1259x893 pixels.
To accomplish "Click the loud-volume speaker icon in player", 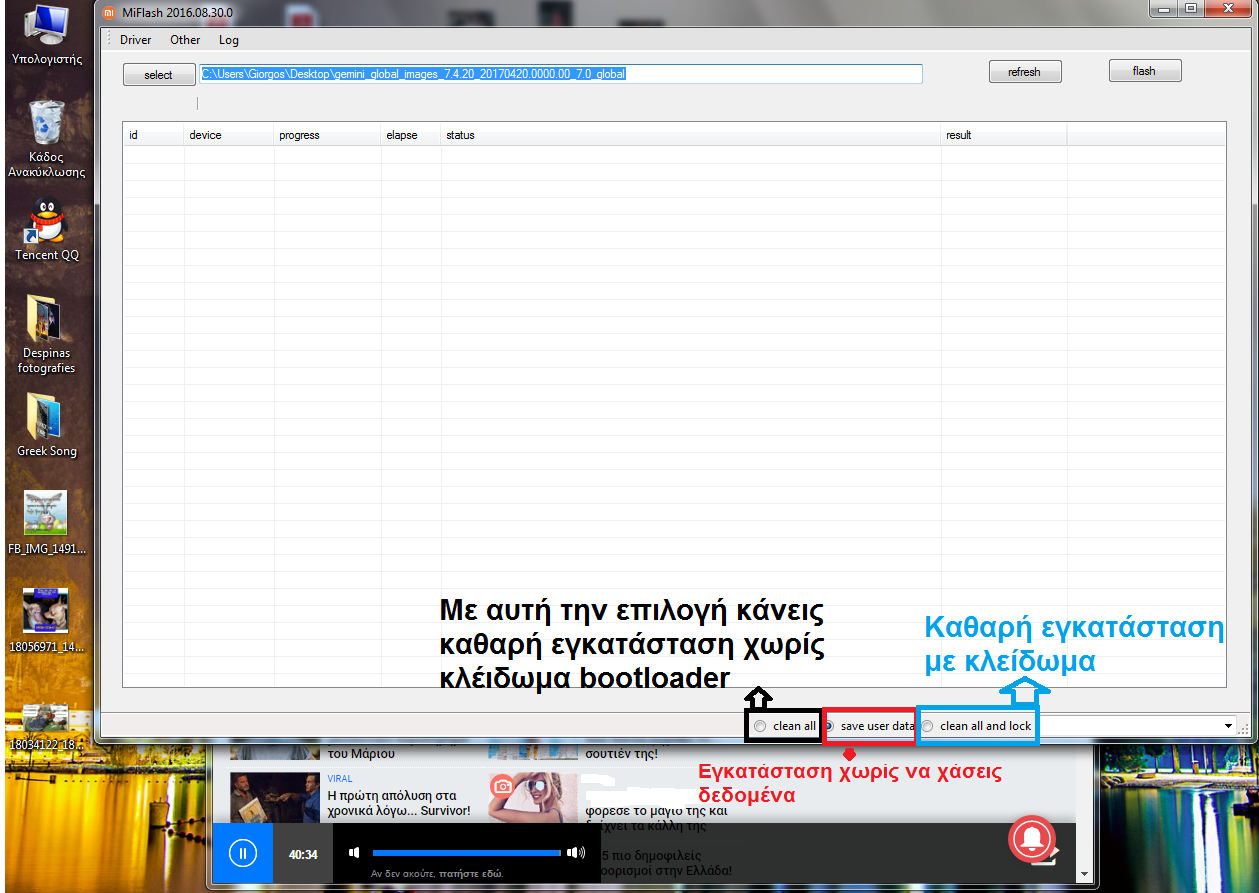I will [x=576, y=853].
